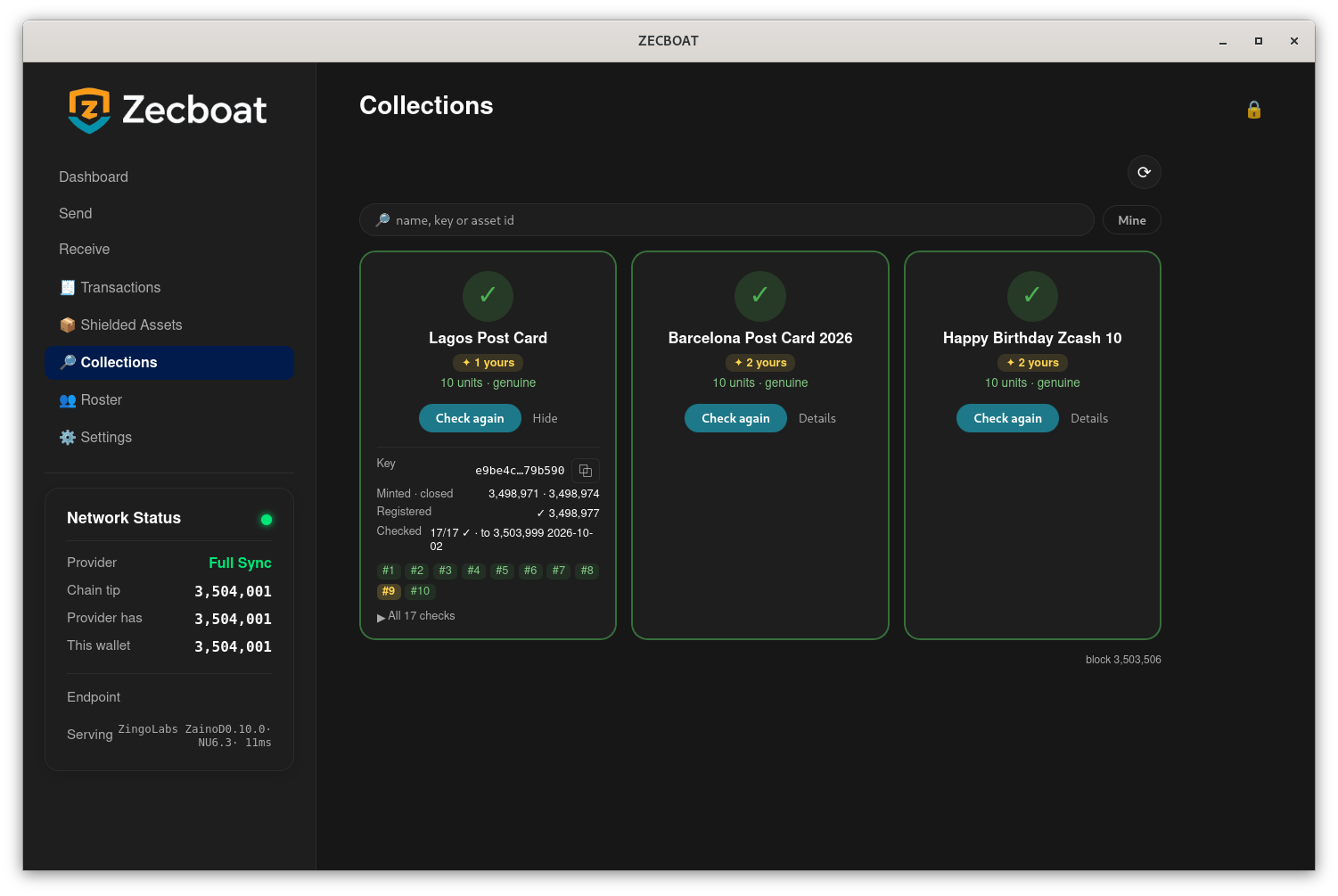Maximize the ZECBOAT window
Viewport: 1338px width, 896px height.
click(x=1259, y=41)
